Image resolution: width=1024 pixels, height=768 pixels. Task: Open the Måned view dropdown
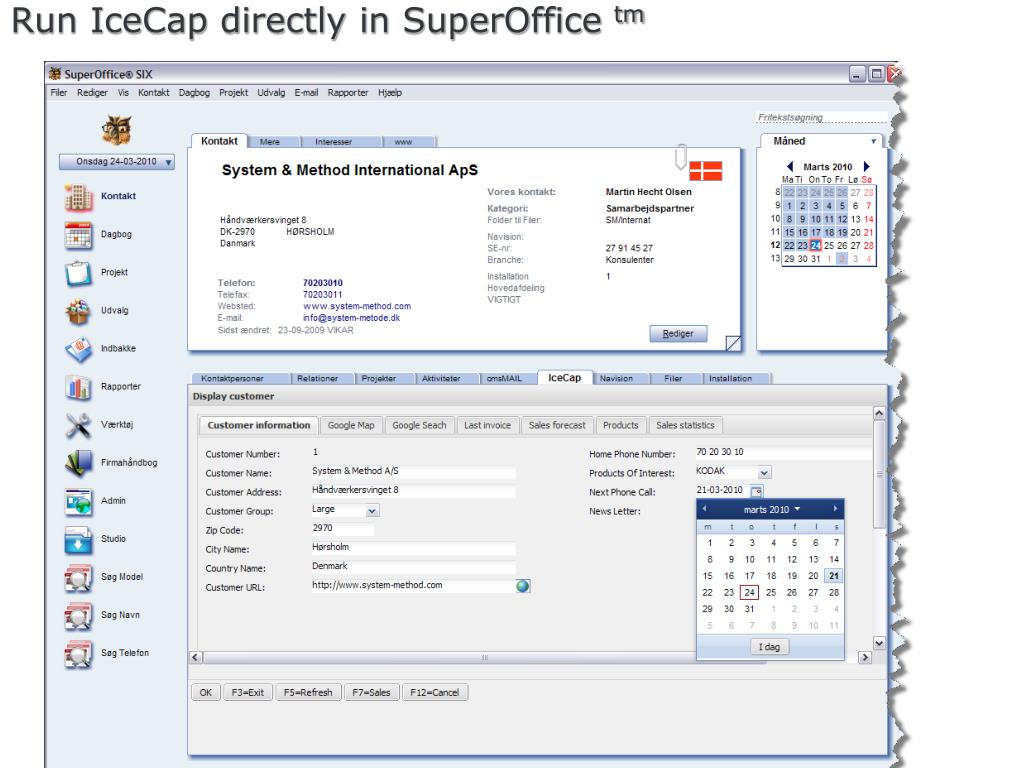pyautogui.click(x=874, y=141)
